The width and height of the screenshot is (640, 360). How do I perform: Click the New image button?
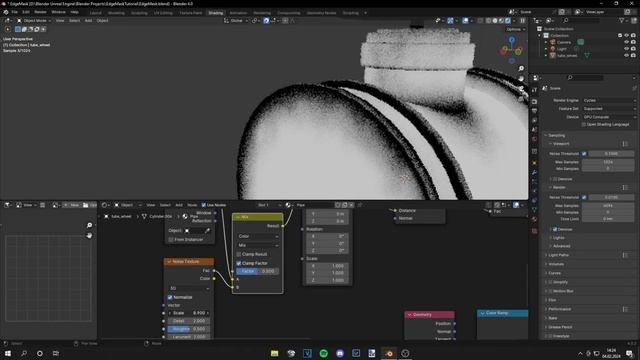pos(71,205)
